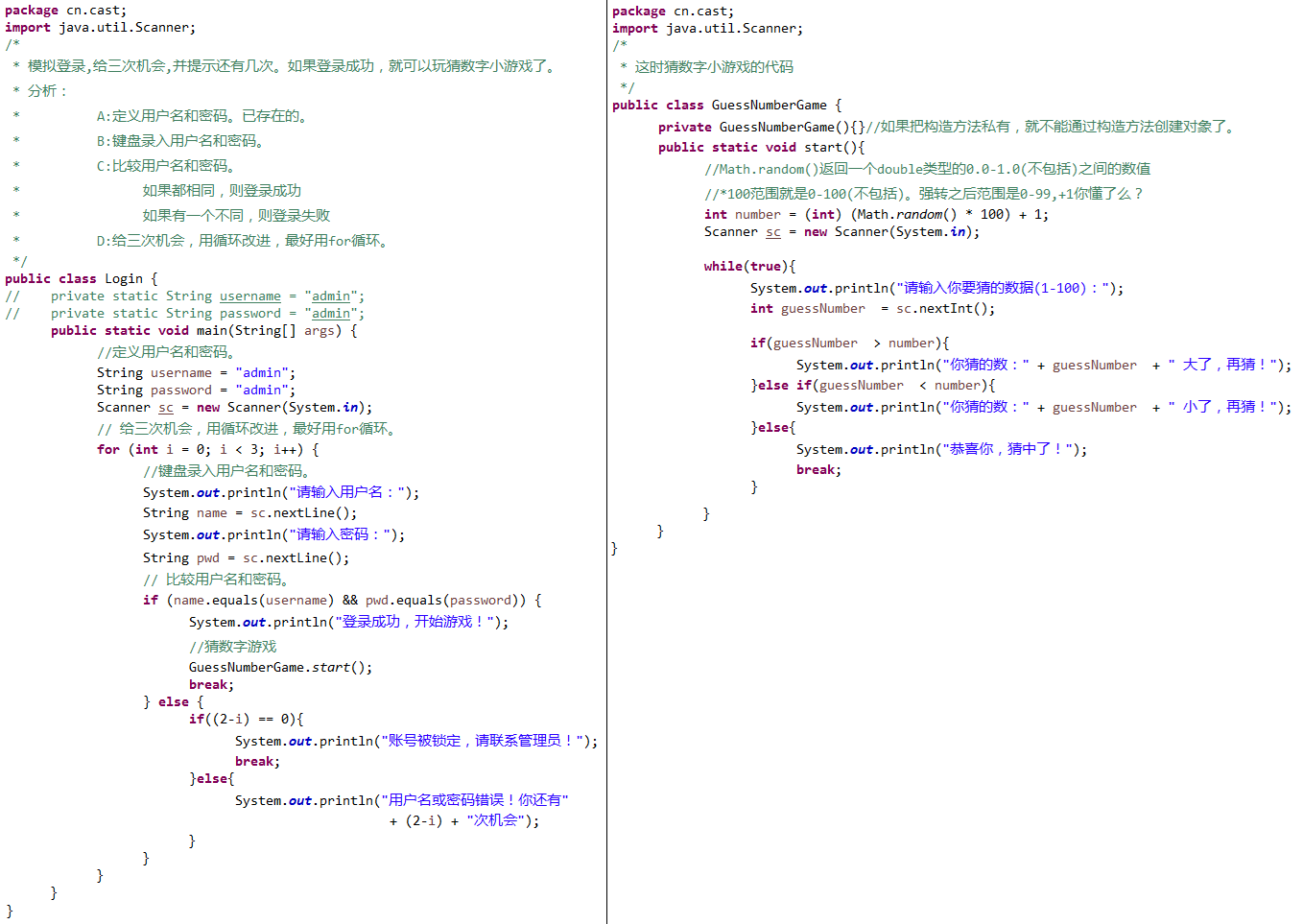Click the 'String pwd = sc.nextLine();' line
The image size is (1303, 924).
tap(246, 558)
